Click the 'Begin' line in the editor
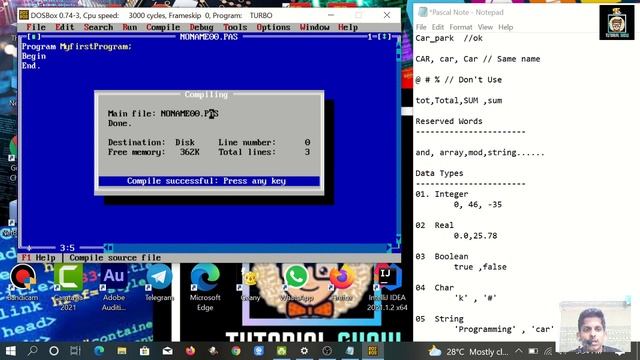 (x=34, y=56)
